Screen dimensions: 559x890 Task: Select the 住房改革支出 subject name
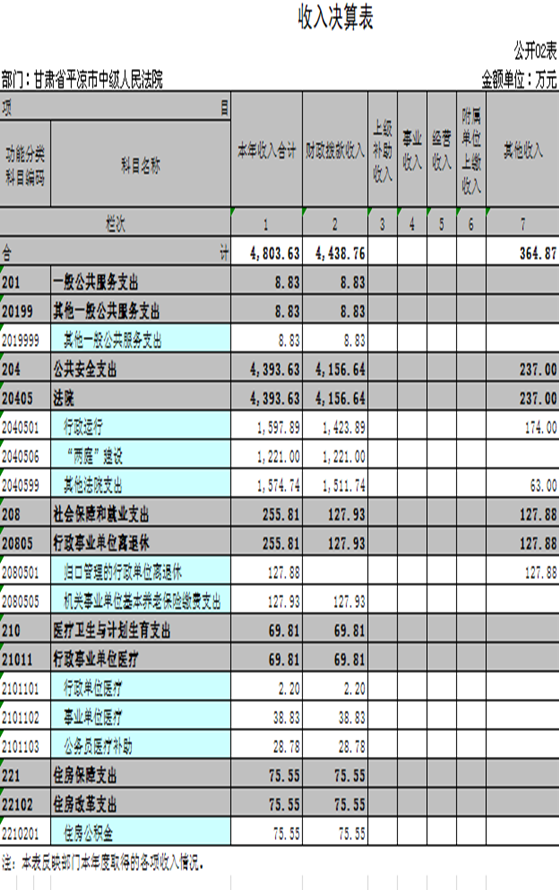click(85, 804)
